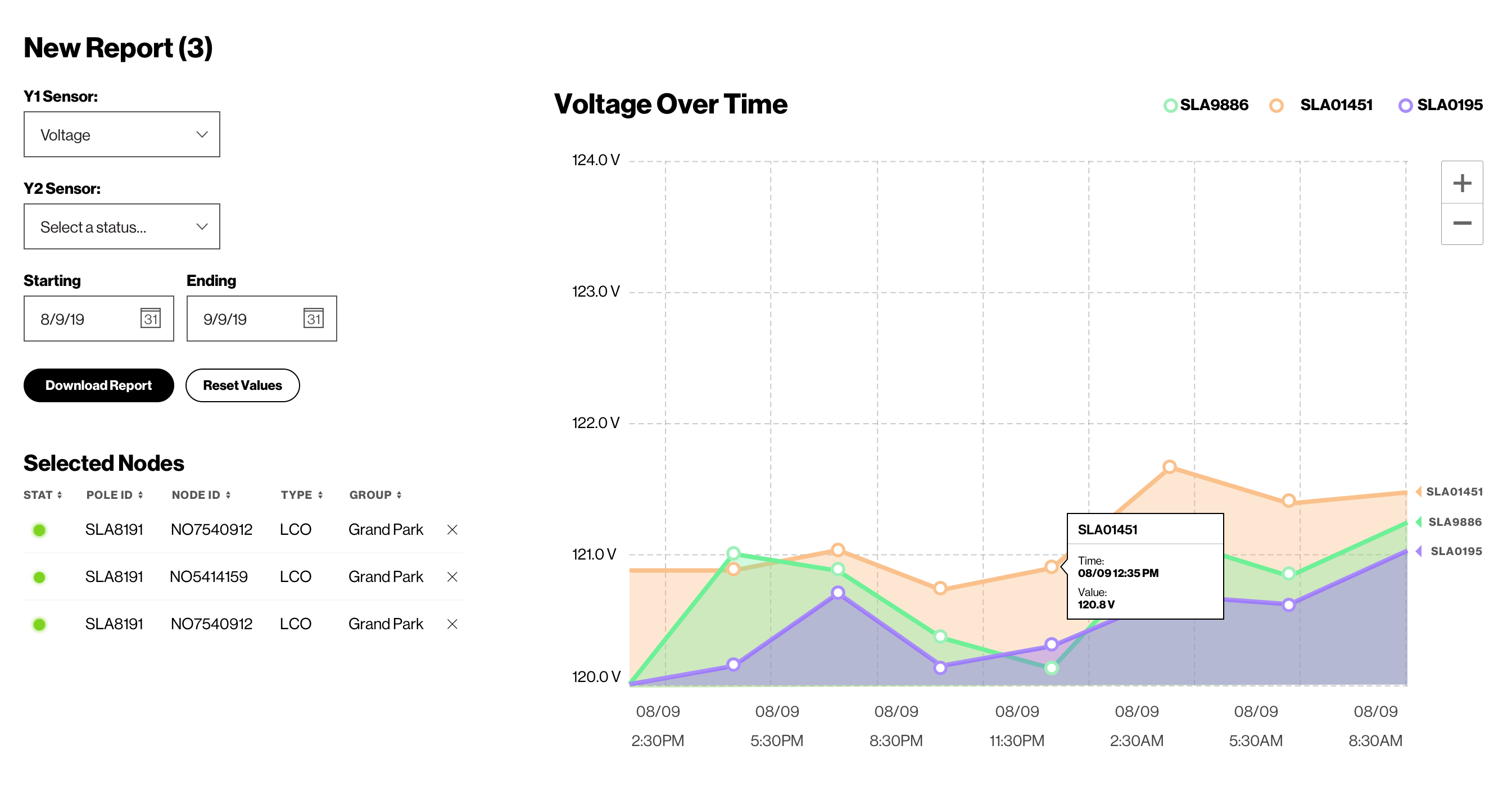Viewport: 1512px width, 791px height.
Task: Click status indicator for node NO5414159
Action: pyautogui.click(x=39, y=578)
